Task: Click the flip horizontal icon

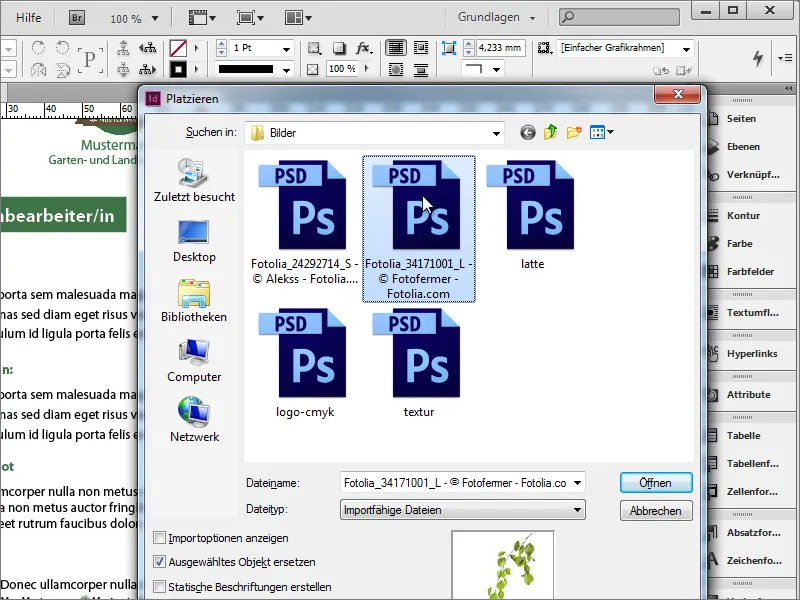Action: [x=38, y=69]
